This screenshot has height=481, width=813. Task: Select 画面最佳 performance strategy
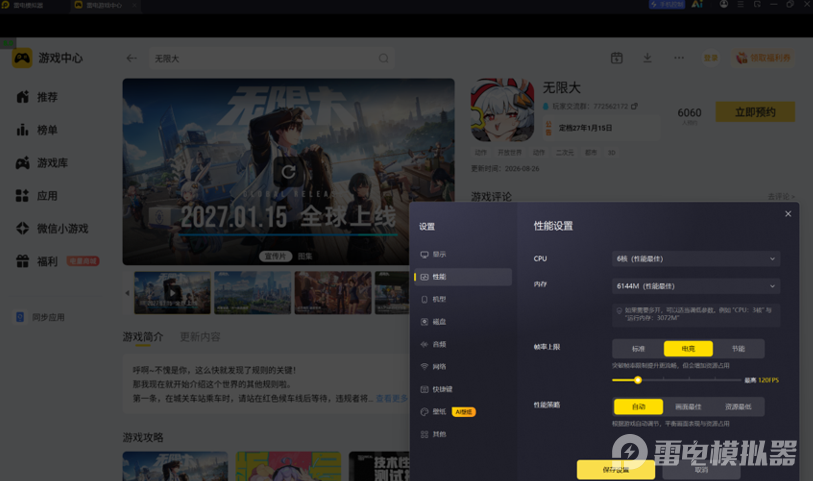tap(688, 407)
